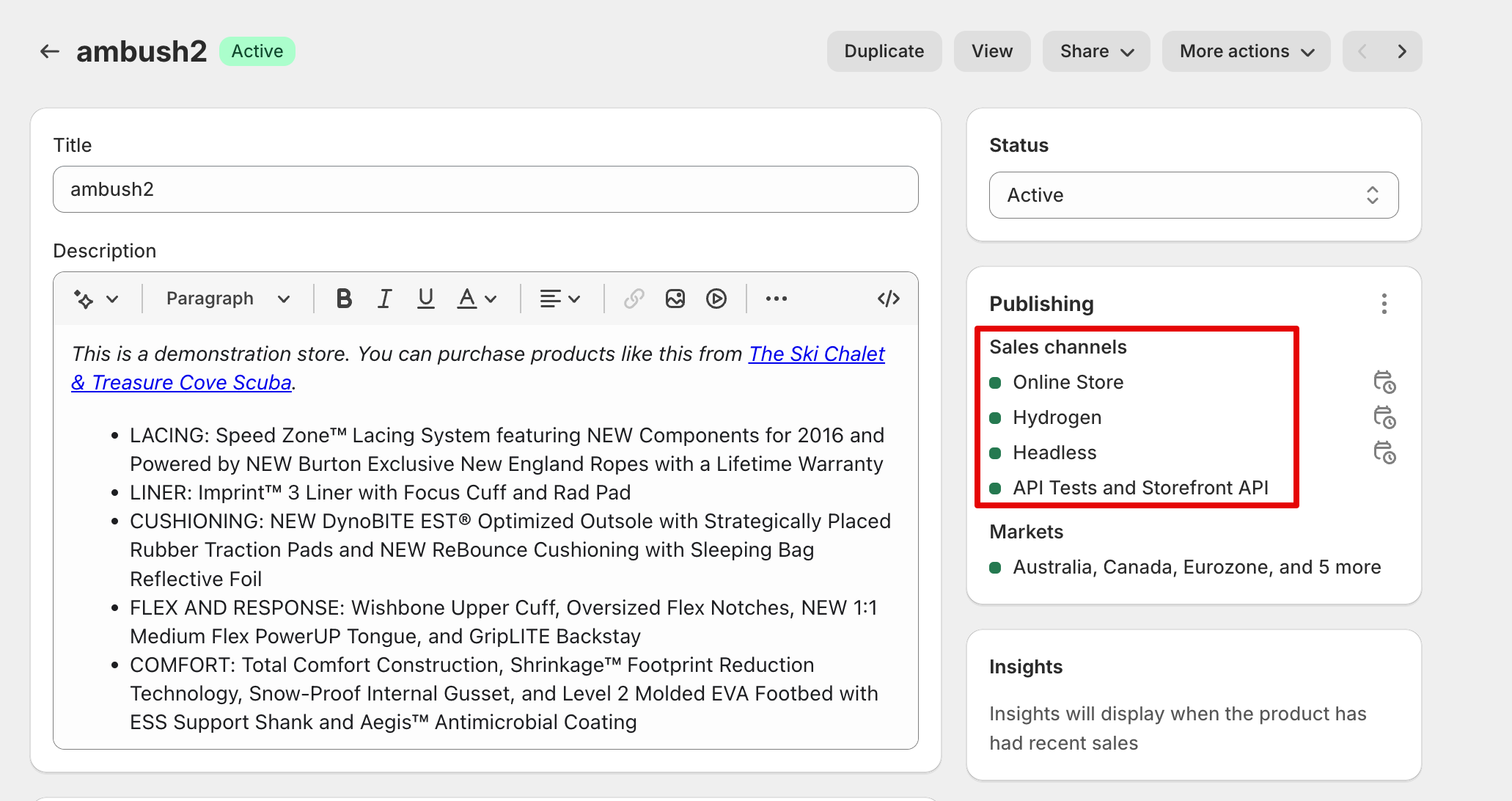Screen dimensions: 1512x801
Task: Click the insert link icon
Action: coord(634,299)
